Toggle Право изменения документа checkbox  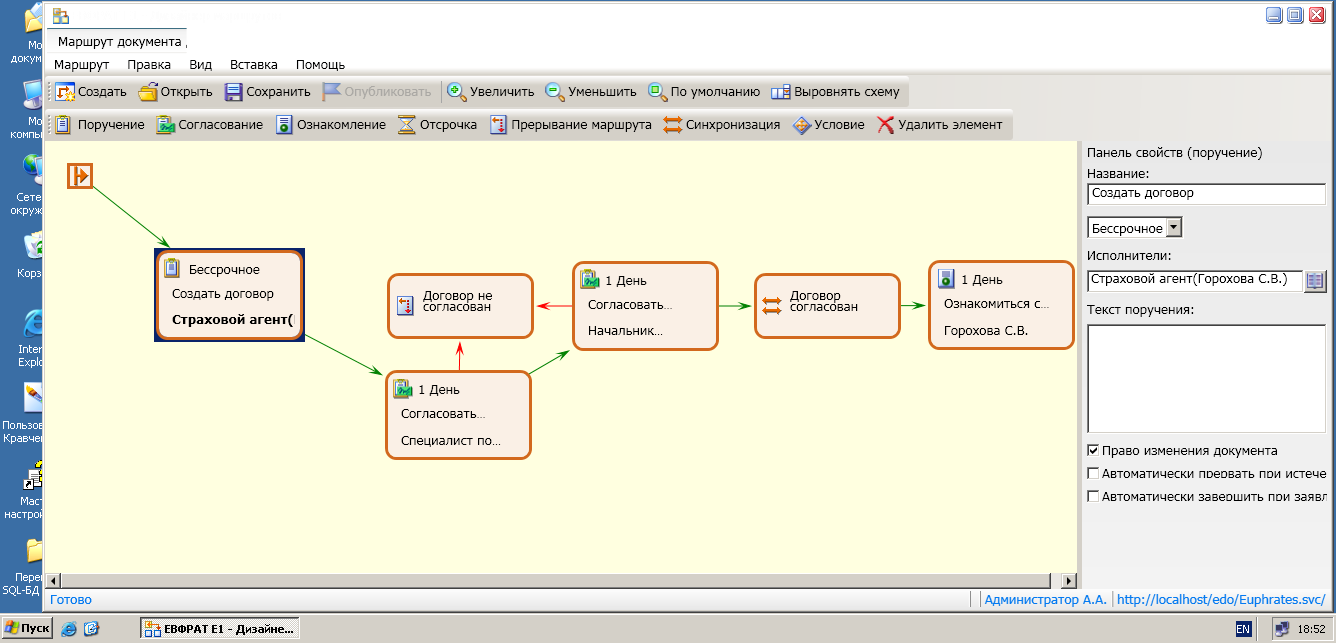[x=1093, y=450]
